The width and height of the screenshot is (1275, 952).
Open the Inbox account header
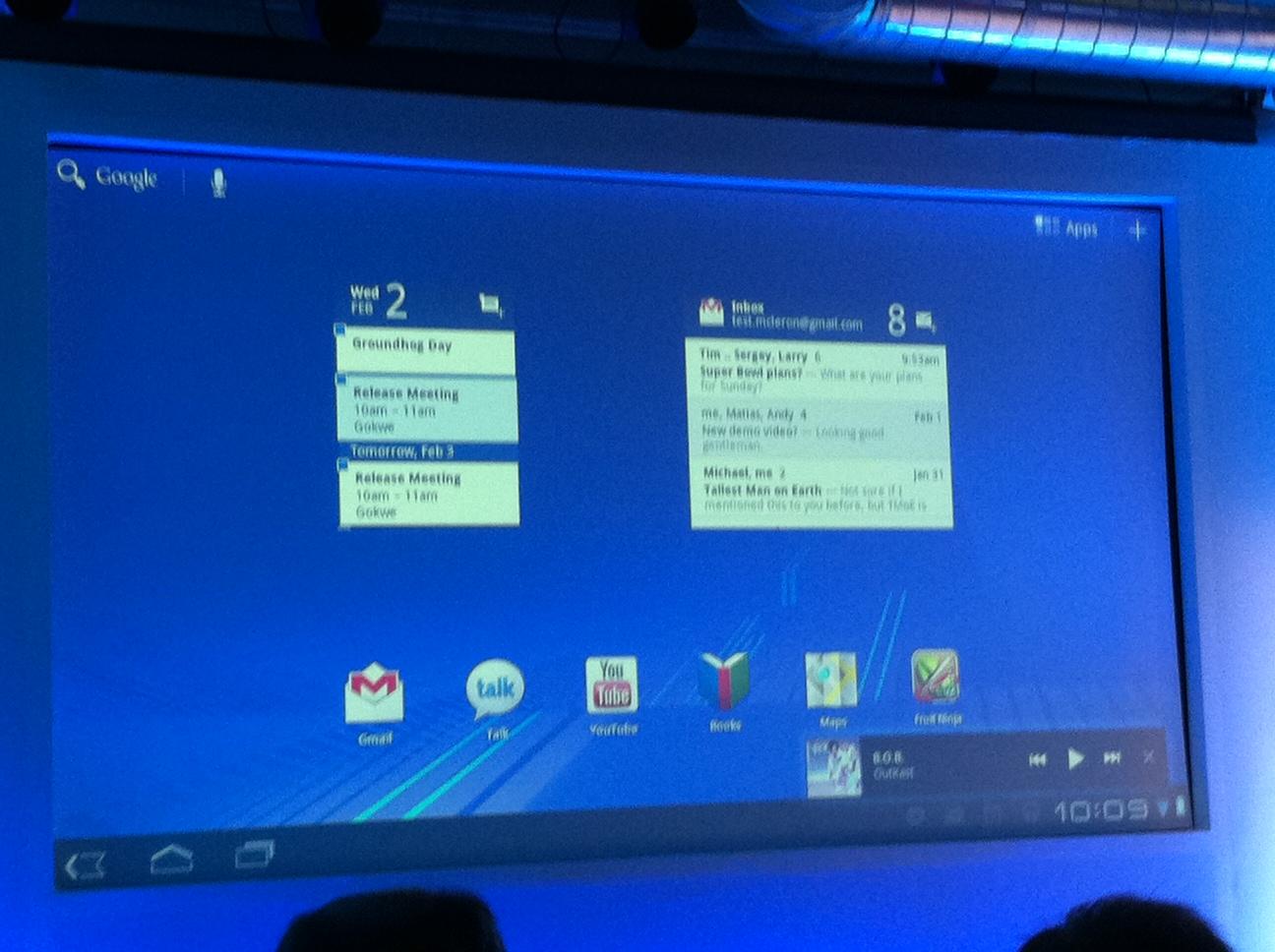click(797, 315)
